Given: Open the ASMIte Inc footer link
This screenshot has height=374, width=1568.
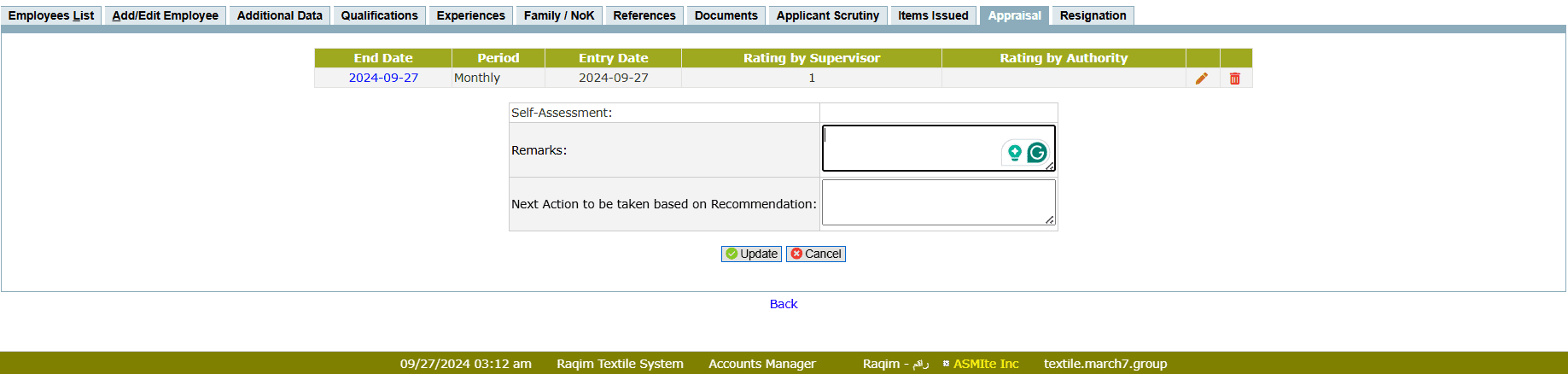Looking at the screenshot, I should click(x=986, y=364).
